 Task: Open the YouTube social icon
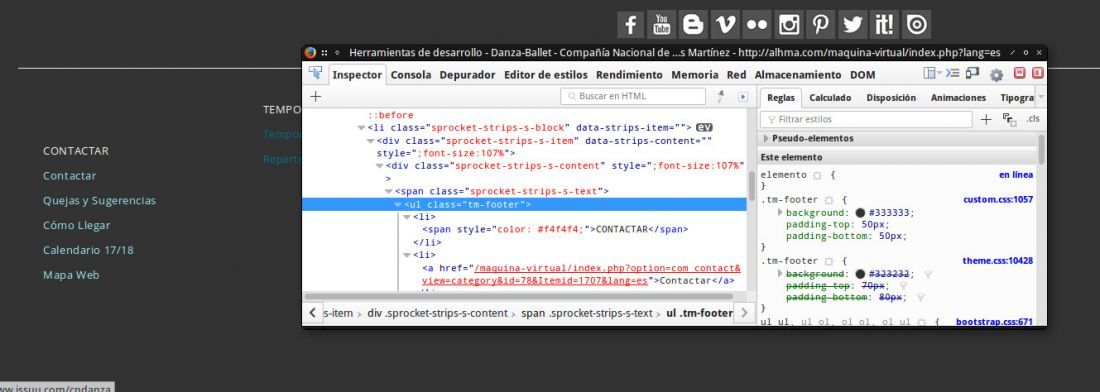pos(662,25)
